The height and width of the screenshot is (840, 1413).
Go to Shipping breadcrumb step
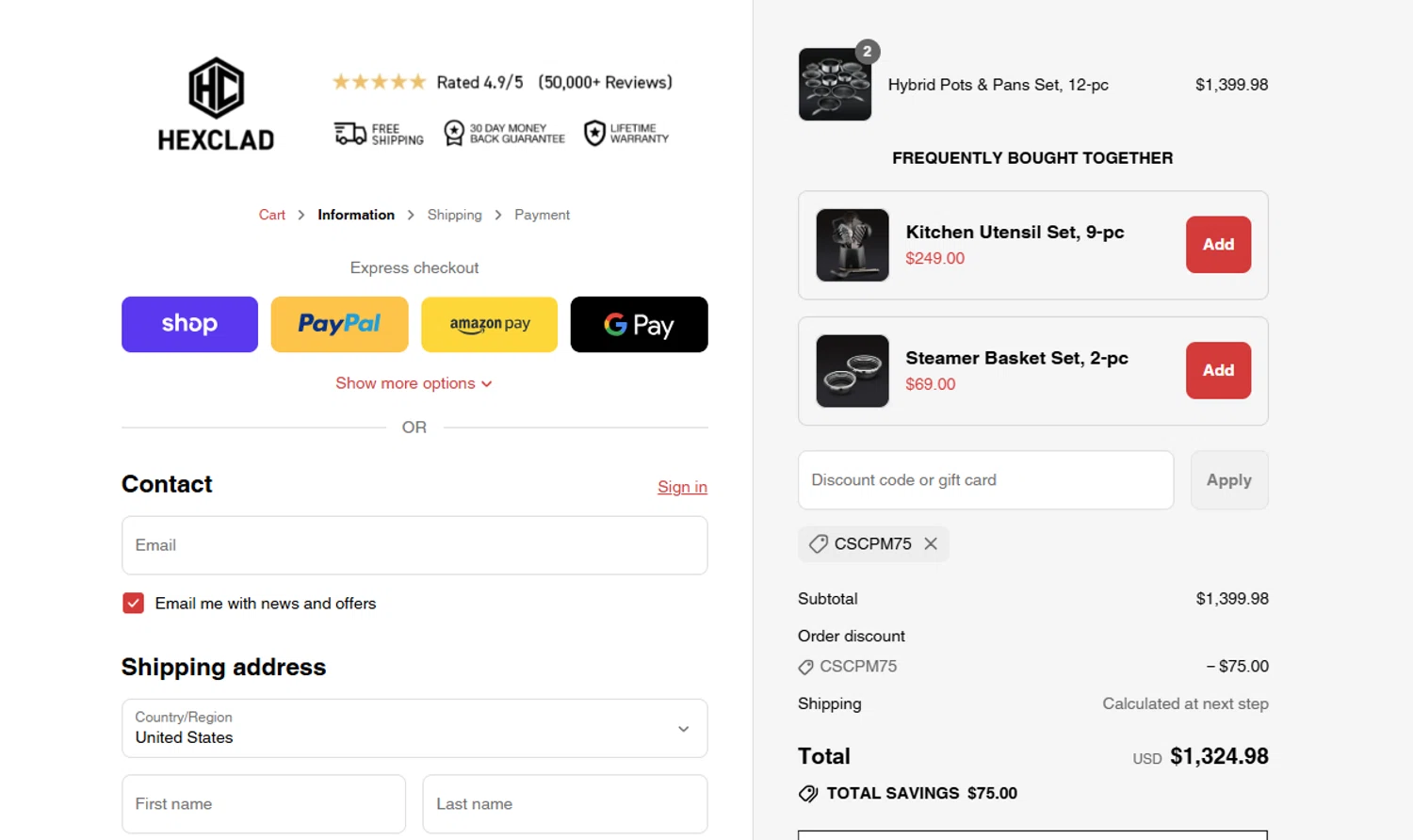point(454,215)
